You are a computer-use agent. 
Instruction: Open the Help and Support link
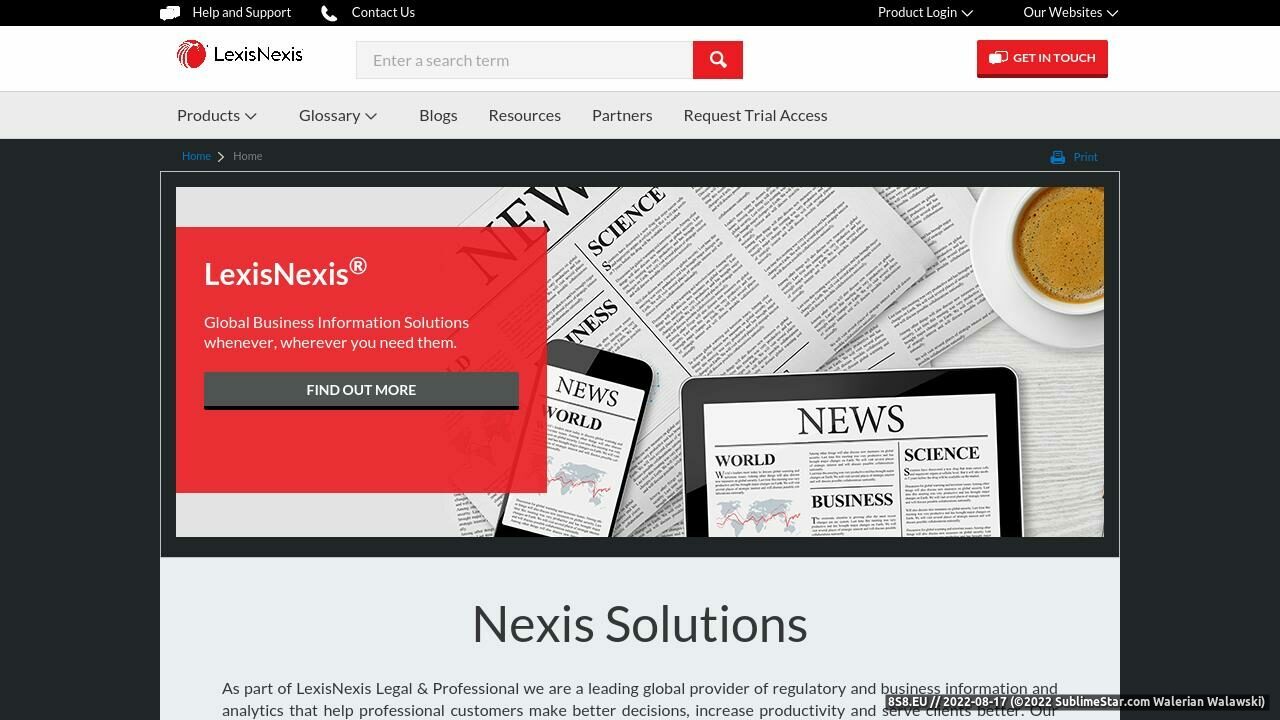(241, 12)
